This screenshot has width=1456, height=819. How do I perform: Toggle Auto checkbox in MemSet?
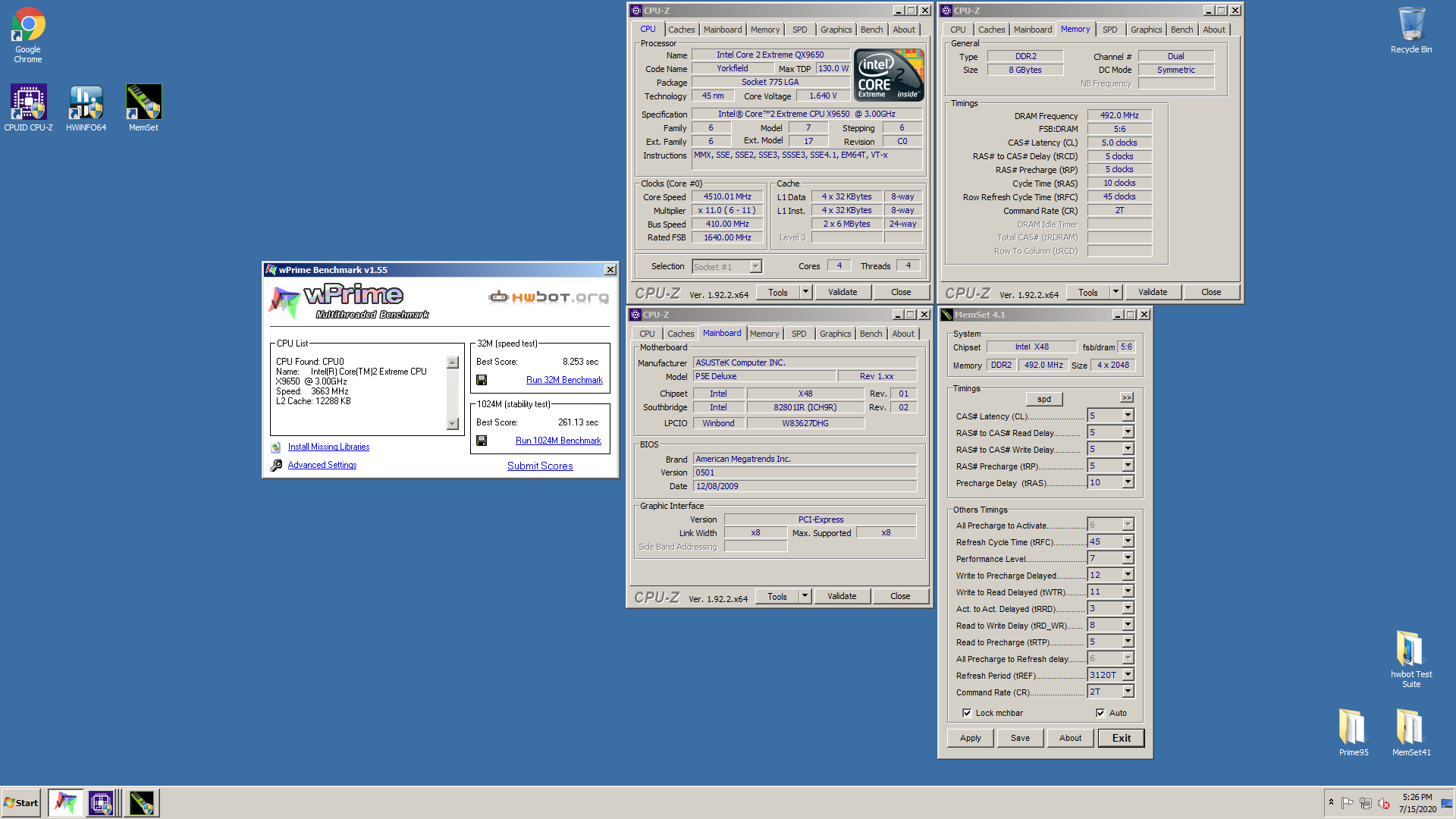coord(1100,713)
